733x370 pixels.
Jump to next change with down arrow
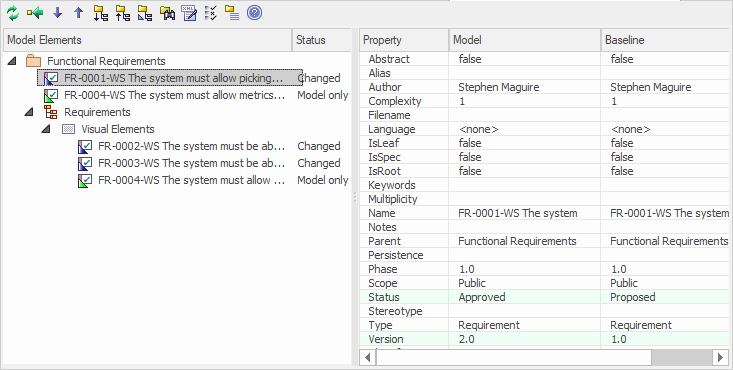point(57,13)
